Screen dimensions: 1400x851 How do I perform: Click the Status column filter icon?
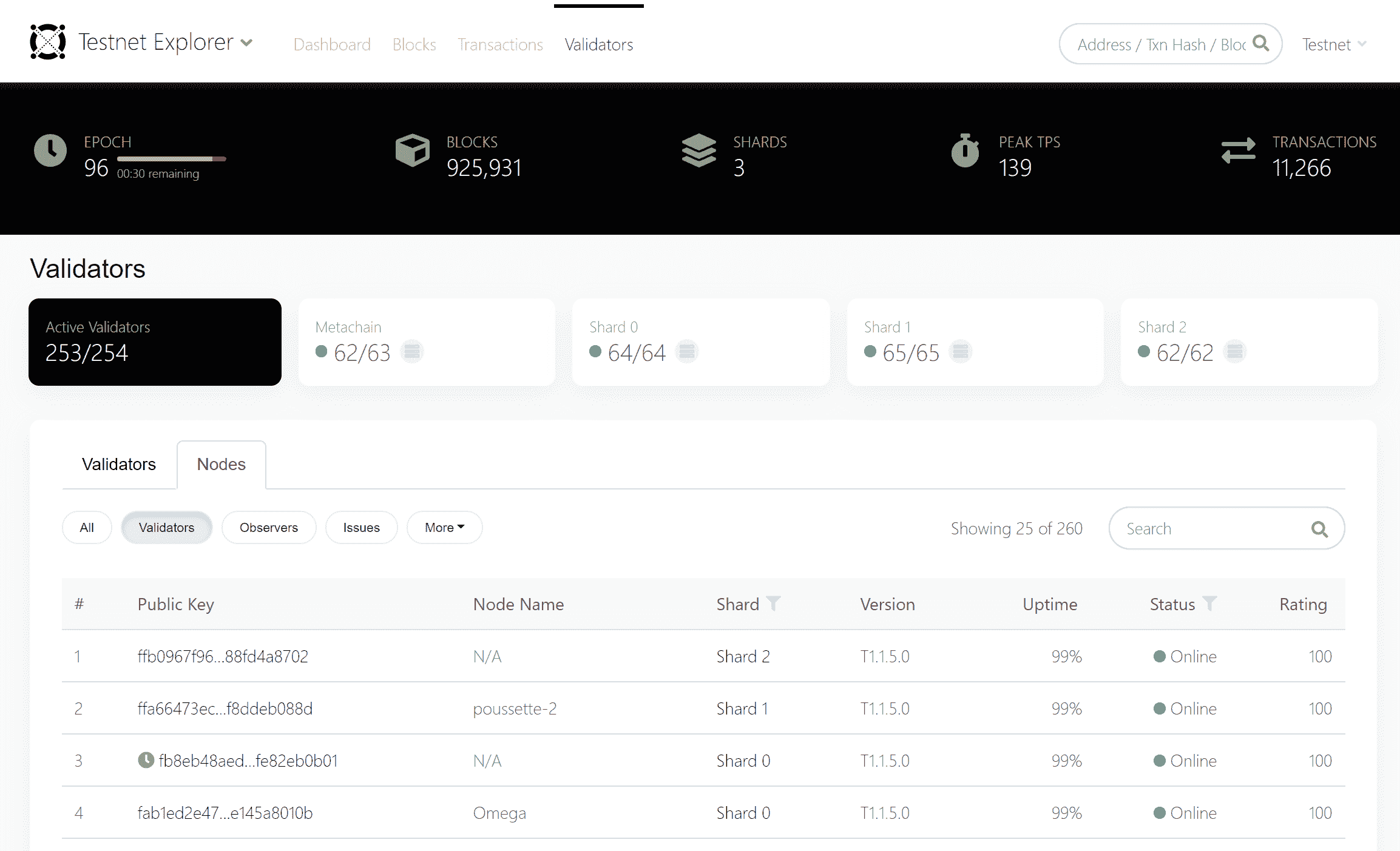1209,604
